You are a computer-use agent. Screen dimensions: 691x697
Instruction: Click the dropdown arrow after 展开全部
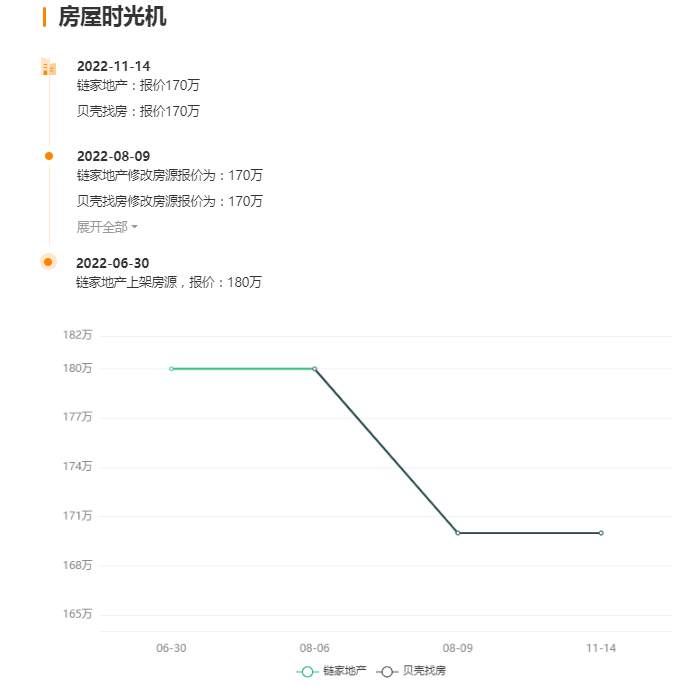[135, 227]
